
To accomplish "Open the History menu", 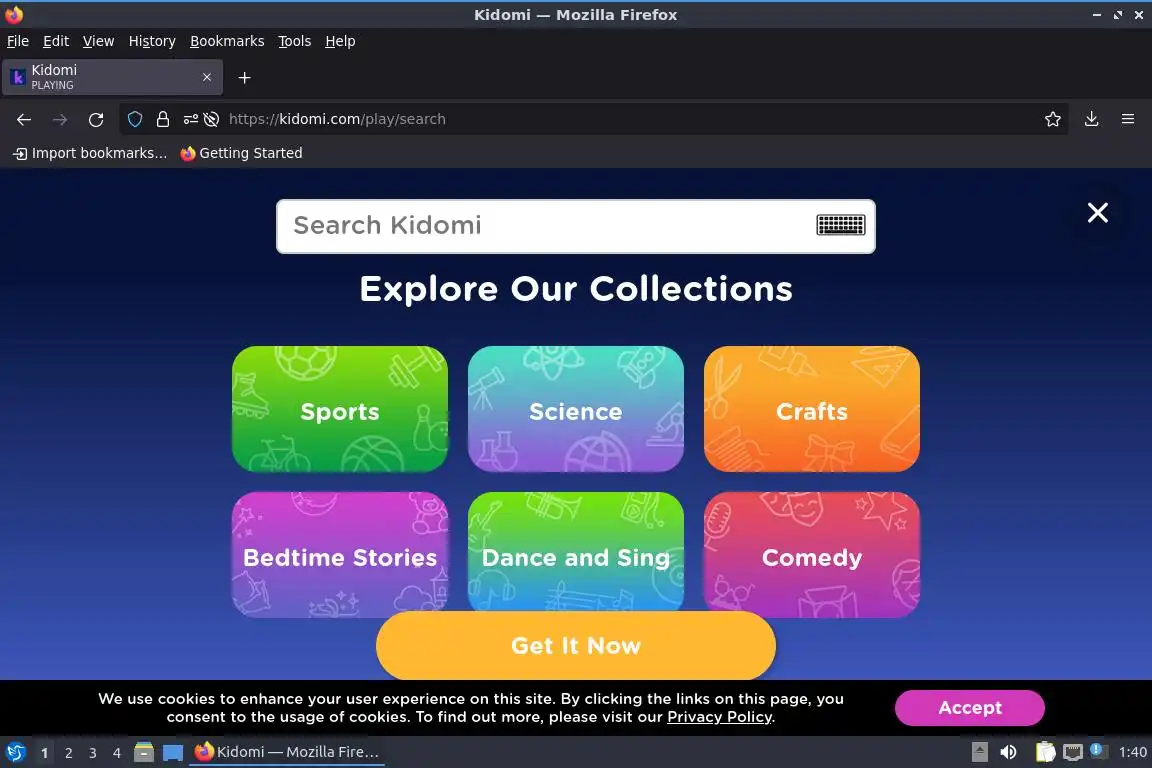I will pos(152,41).
